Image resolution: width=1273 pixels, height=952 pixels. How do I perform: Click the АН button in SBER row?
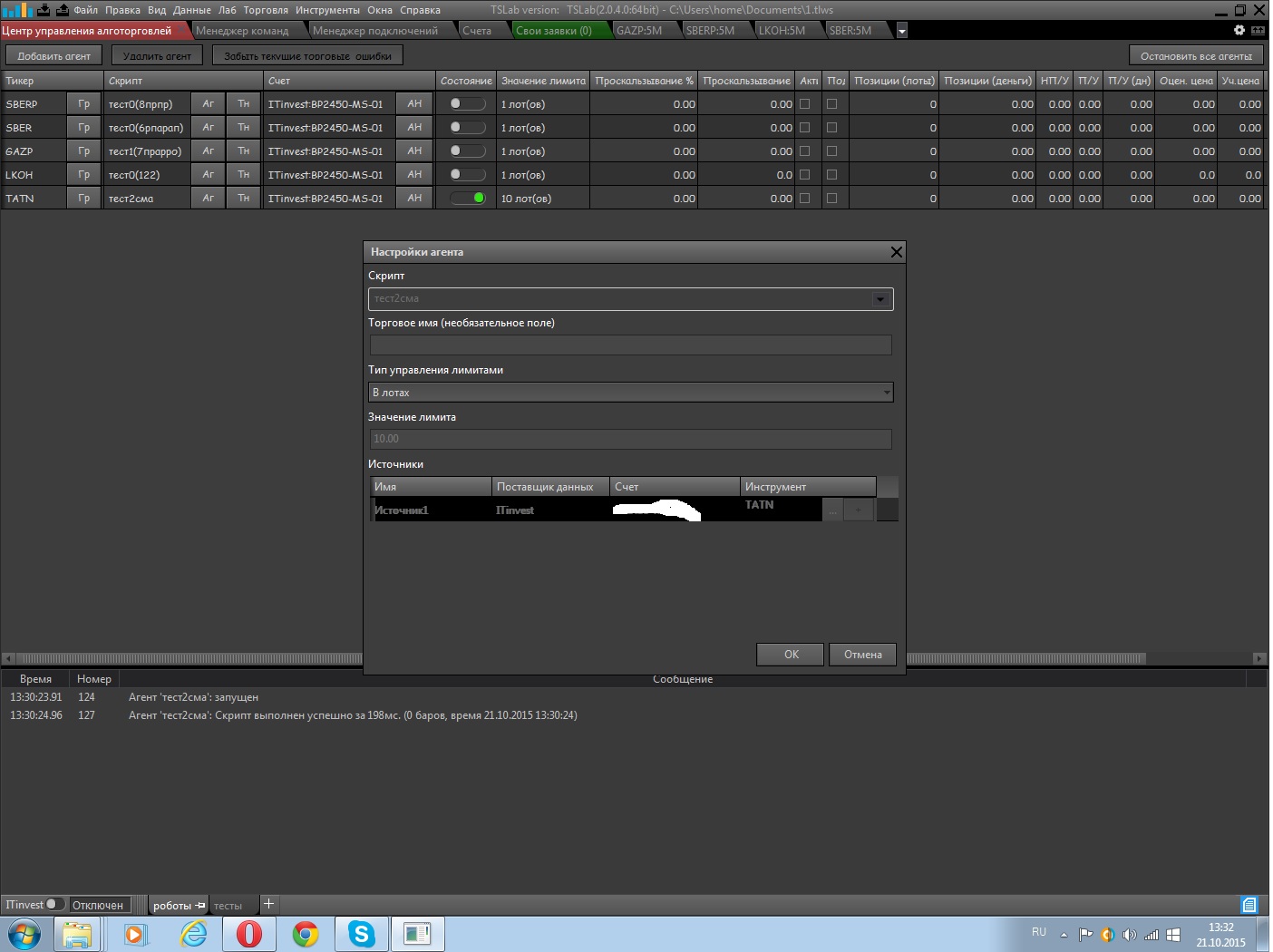(x=414, y=128)
